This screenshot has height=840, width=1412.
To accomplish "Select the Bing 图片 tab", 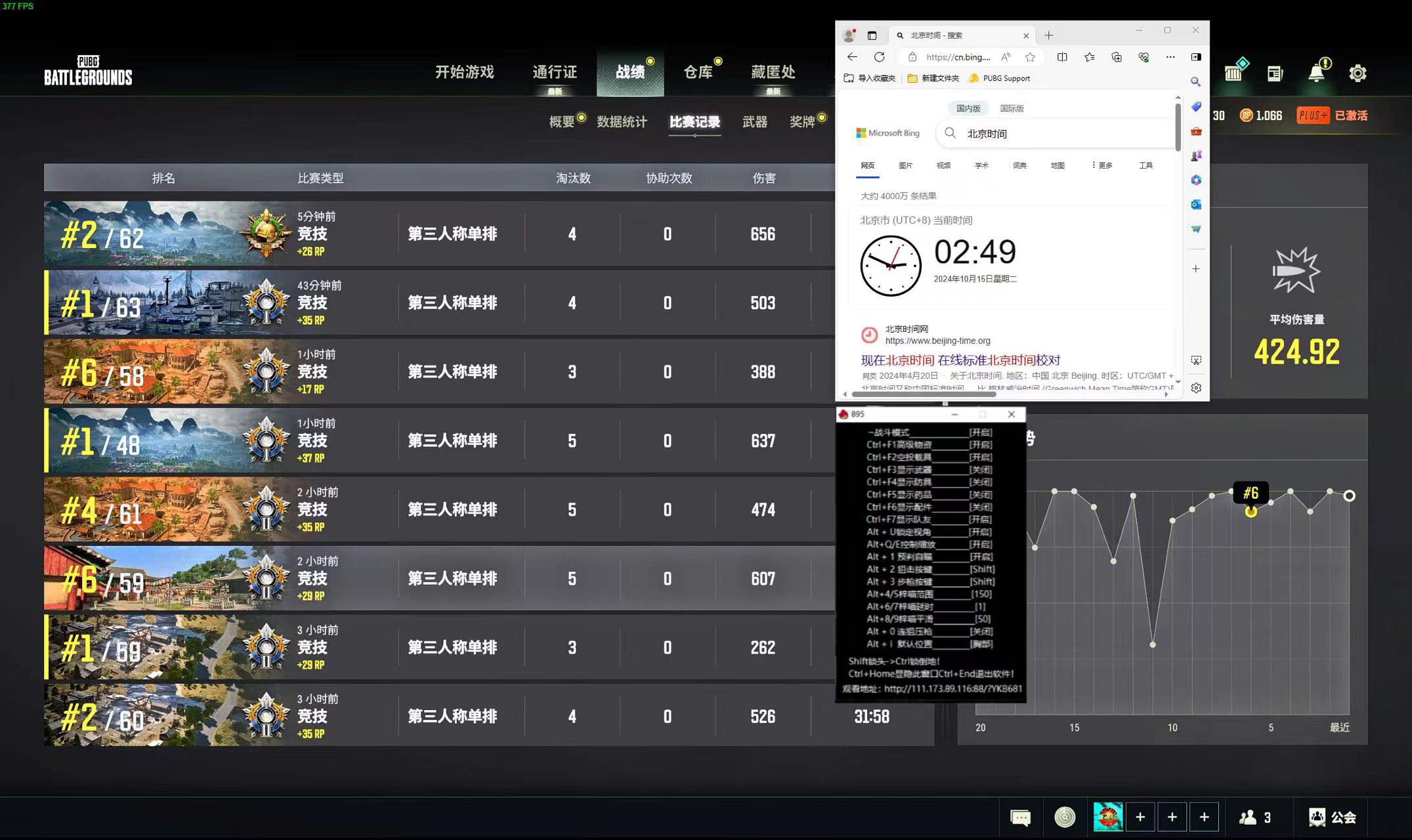I will [x=906, y=165].
